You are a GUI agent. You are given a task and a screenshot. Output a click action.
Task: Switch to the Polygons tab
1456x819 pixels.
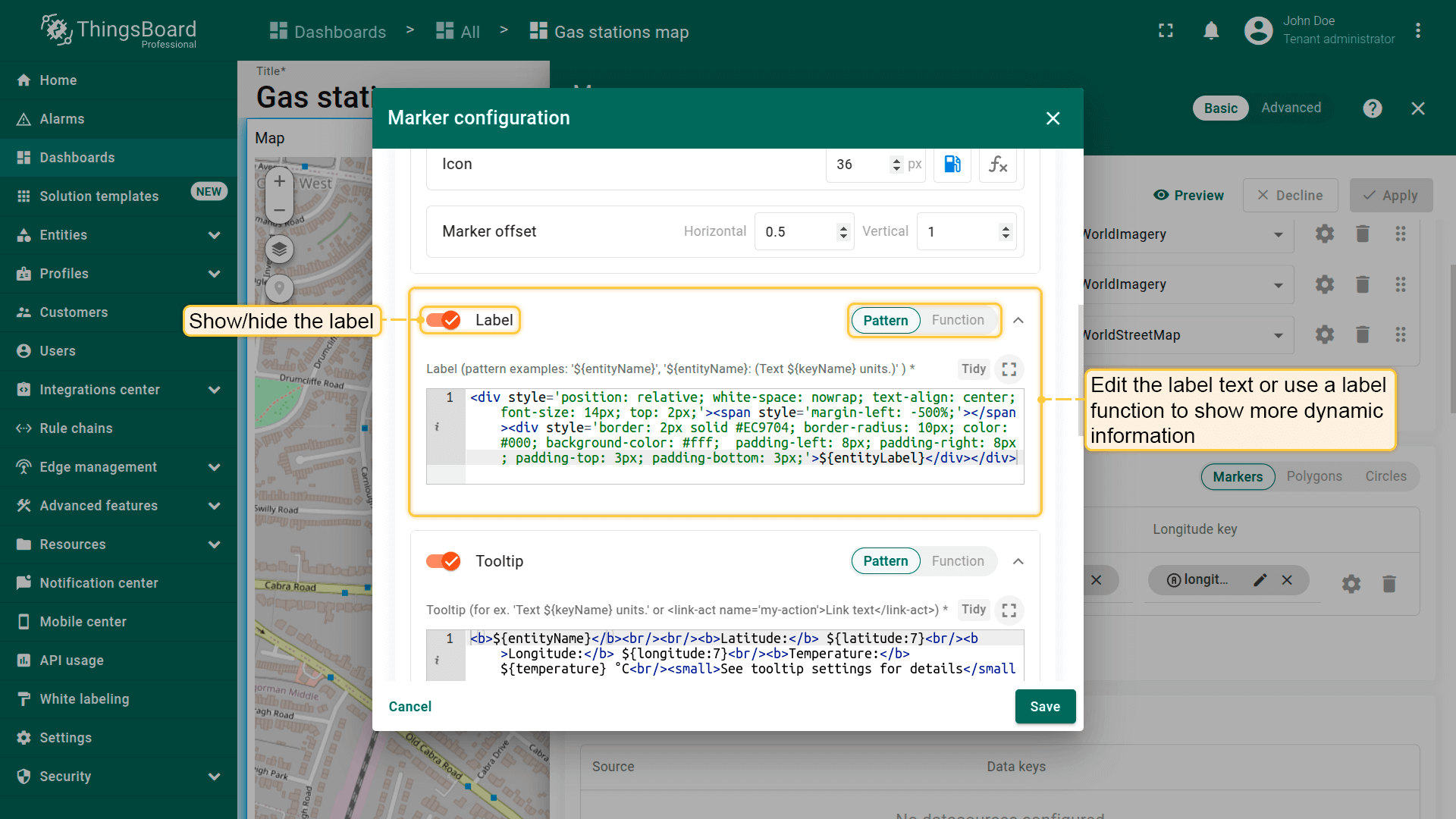coord(1313,476)
